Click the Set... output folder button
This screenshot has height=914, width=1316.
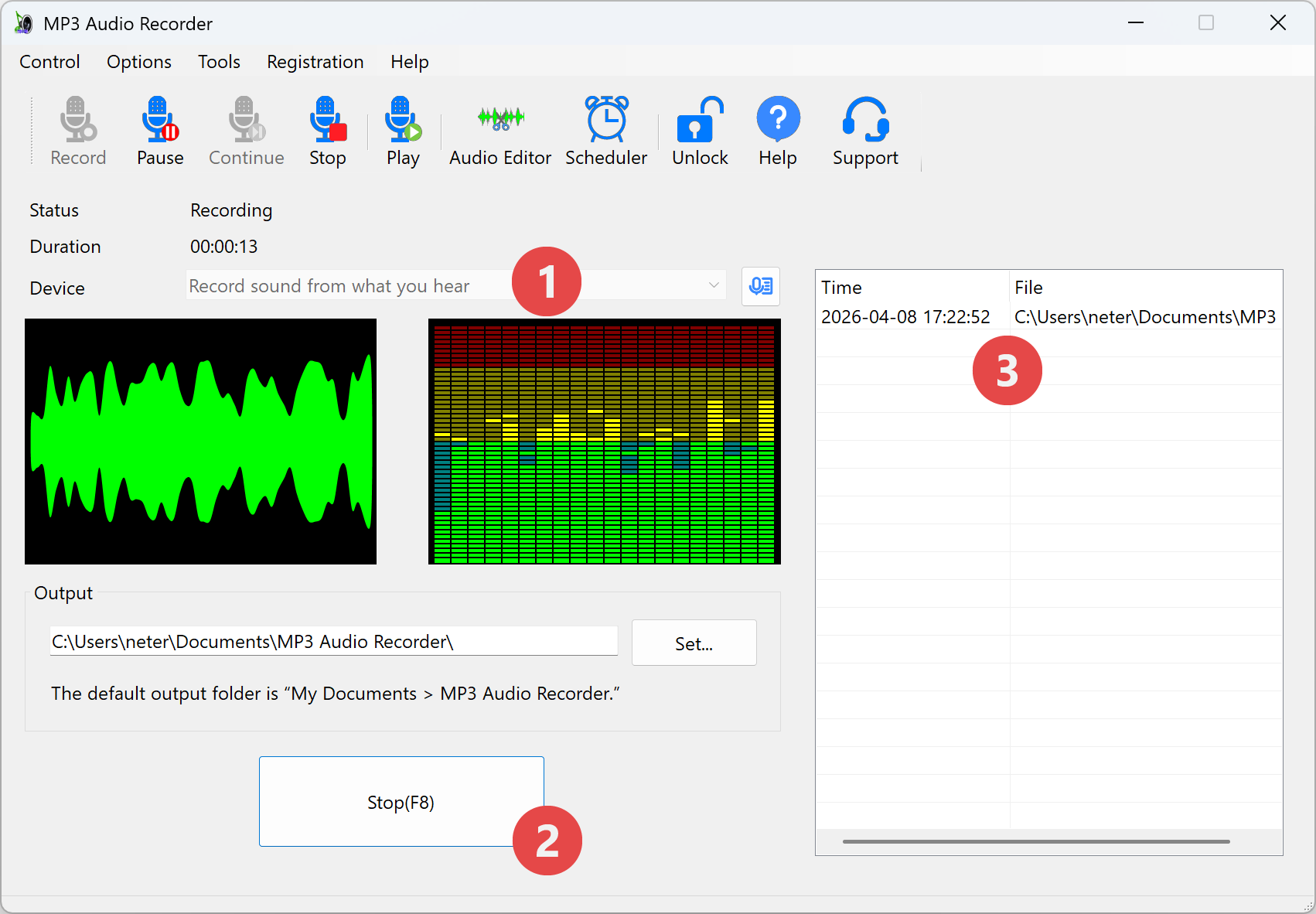click(x=694, y=643)
